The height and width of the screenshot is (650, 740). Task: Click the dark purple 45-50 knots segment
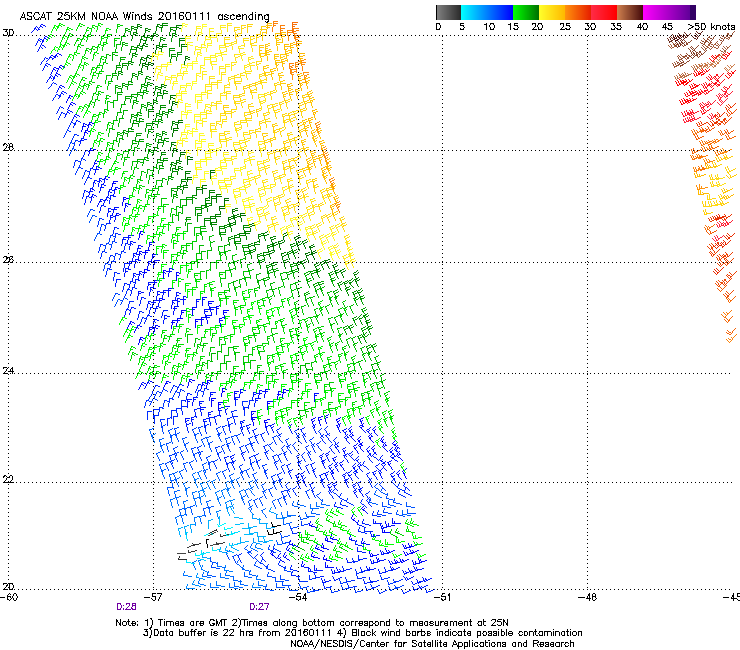682,12
